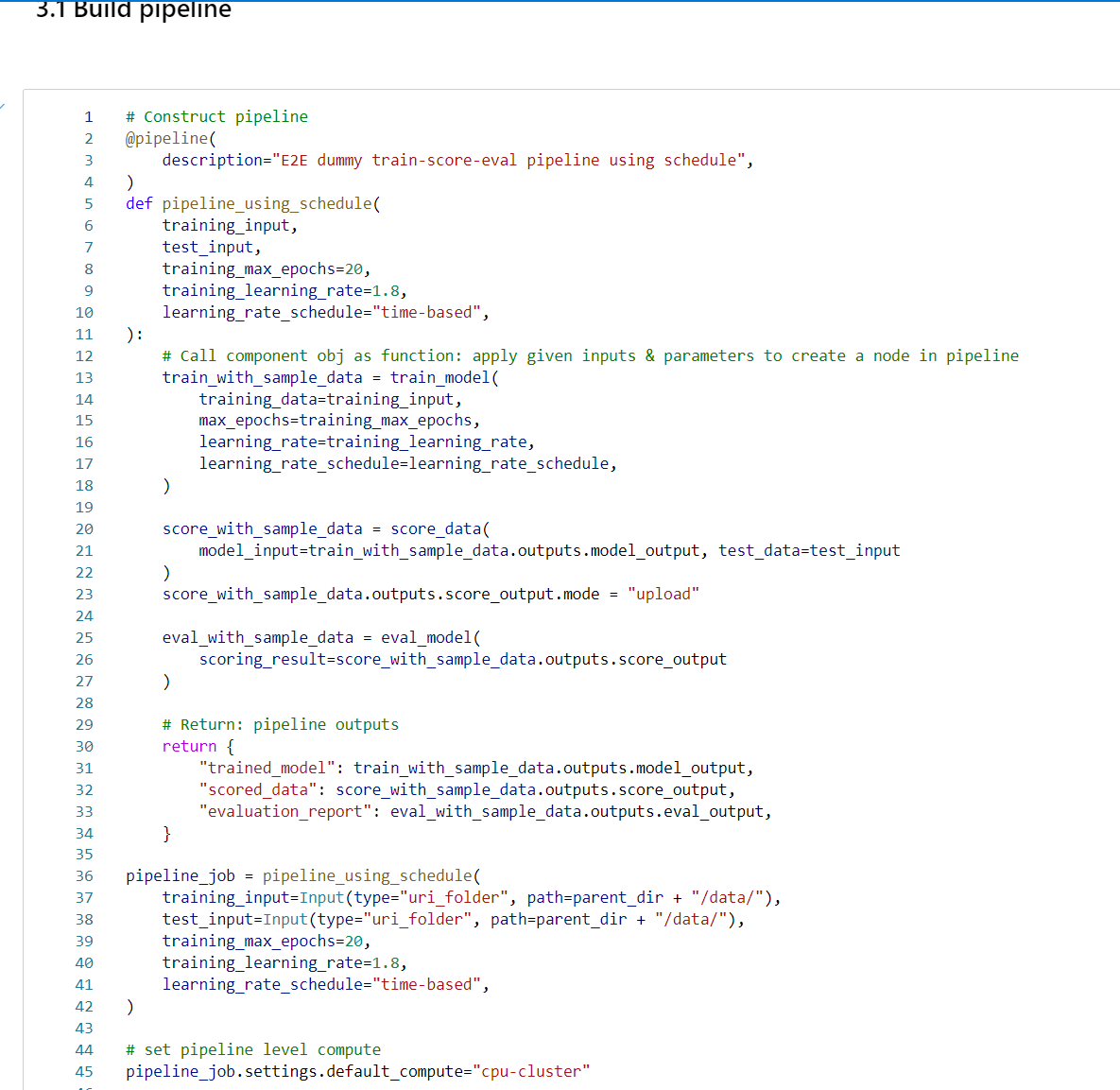The width and height of the screenshot is (1120, 1090).
Task: Click 'learning_rate_schedule="time-based",' on line 41
Action: pos(326,985)
